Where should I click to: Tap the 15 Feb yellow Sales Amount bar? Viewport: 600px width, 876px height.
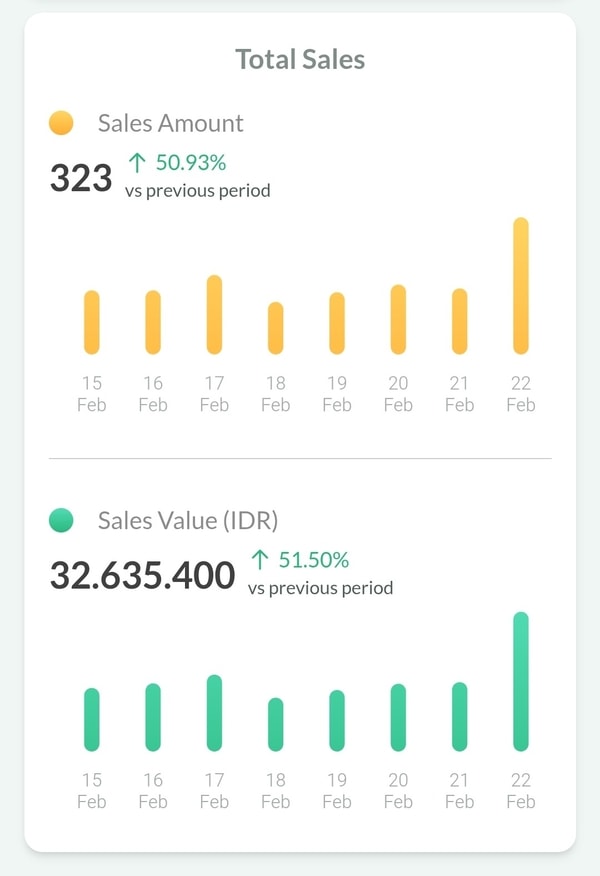92,322
